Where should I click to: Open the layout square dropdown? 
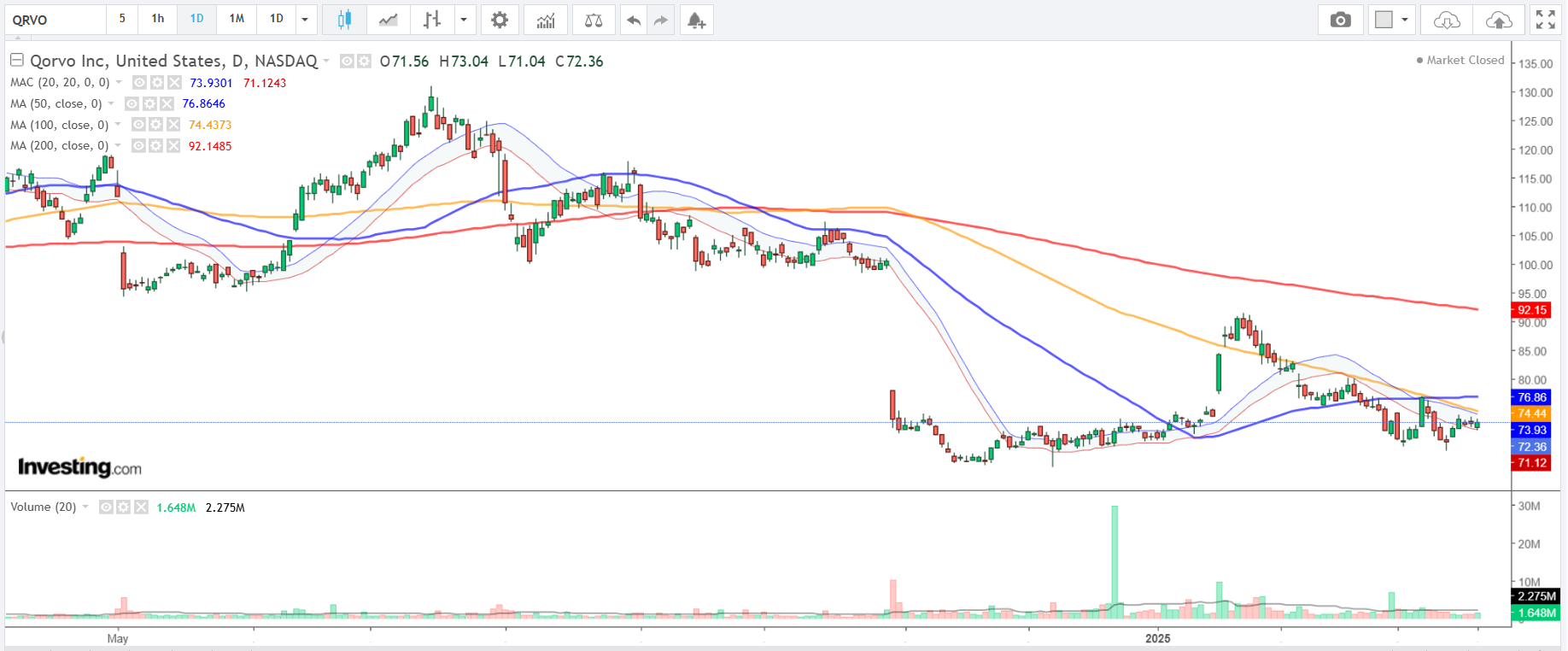coord(1391,20)
